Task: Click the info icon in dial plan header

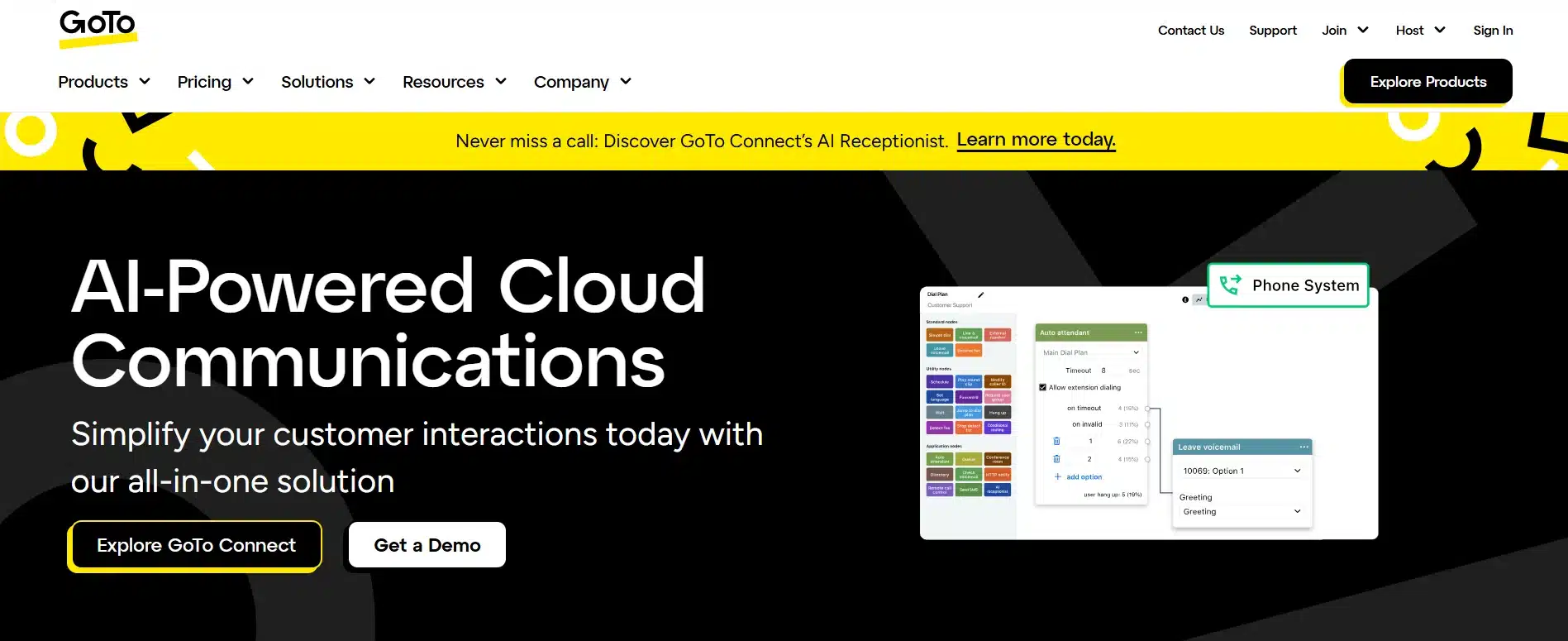Action: [x=1185, y=299]
